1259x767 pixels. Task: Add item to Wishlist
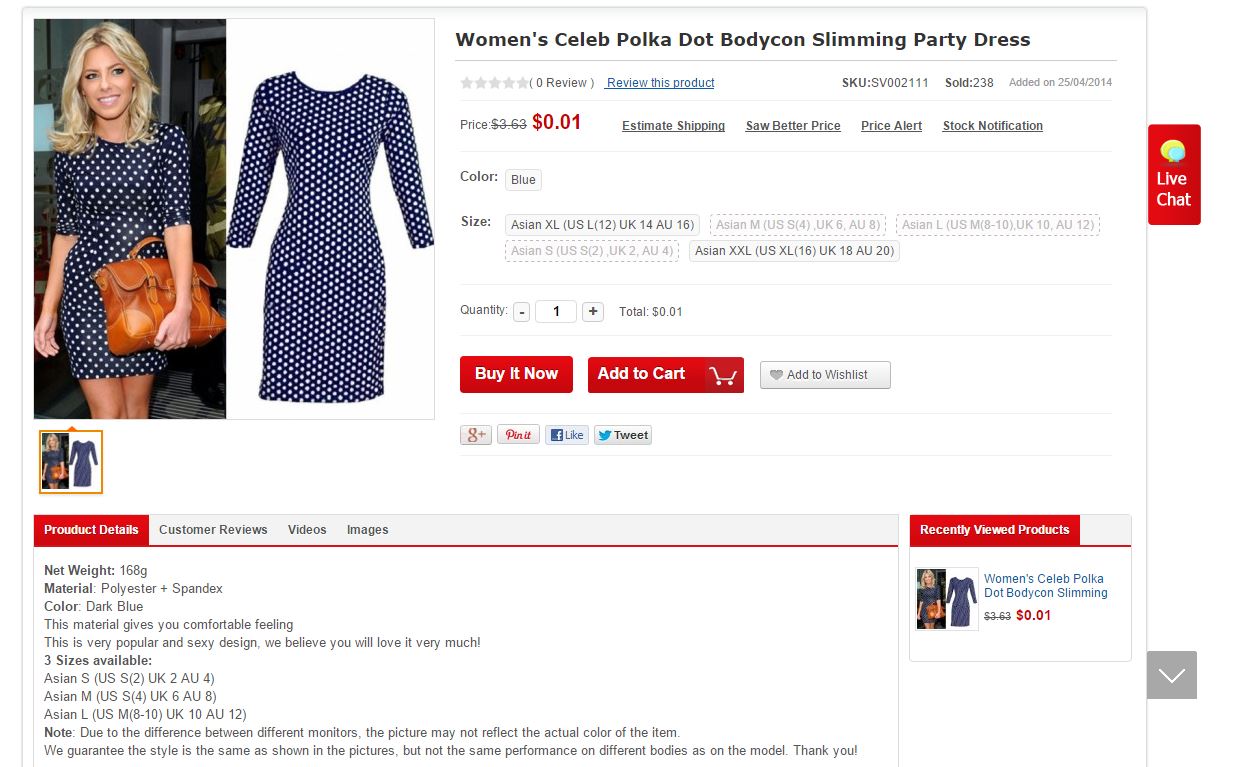click(825, 375)
